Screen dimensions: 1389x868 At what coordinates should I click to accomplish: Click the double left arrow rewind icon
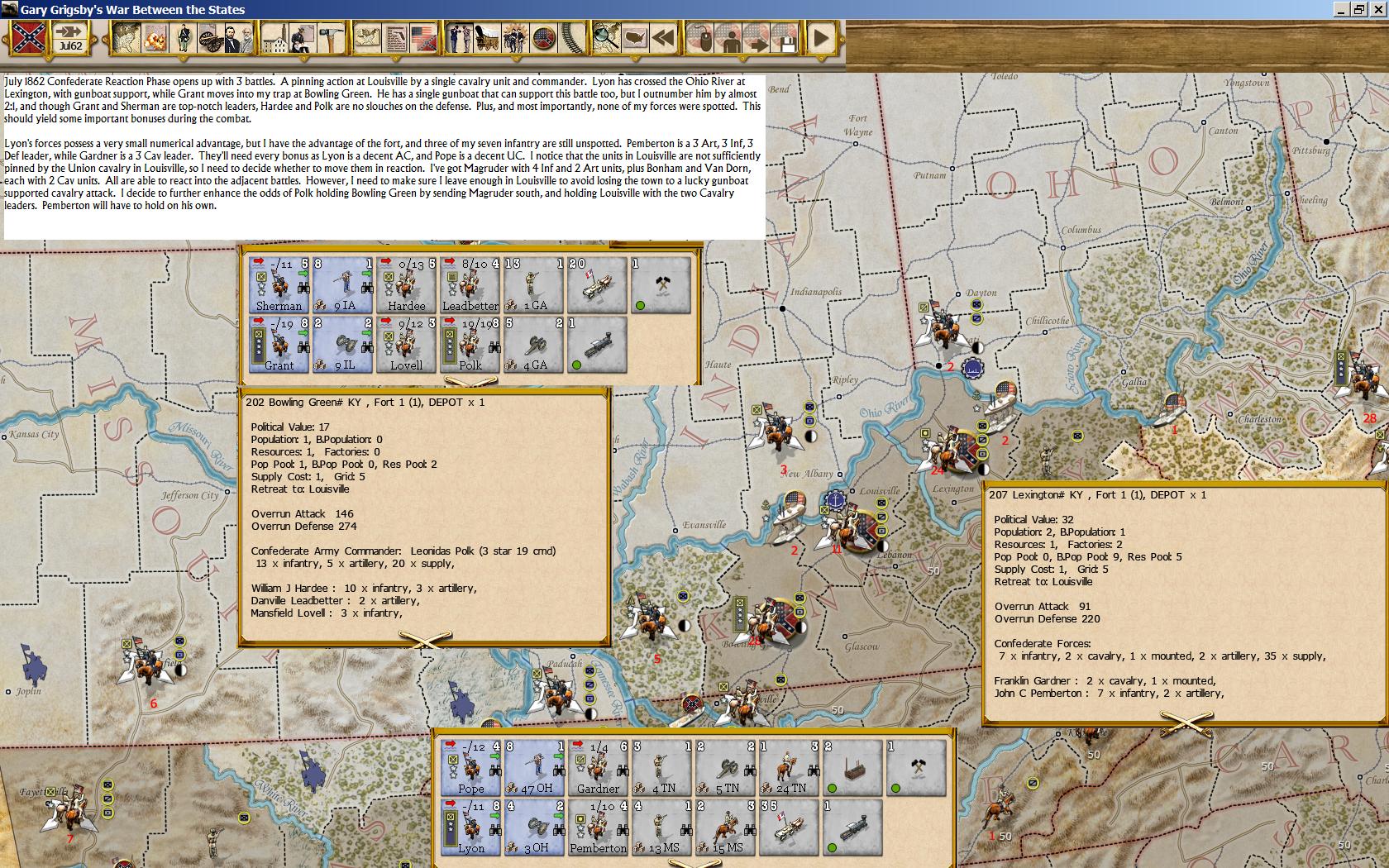pyautogui.click(x=663, y=38)
